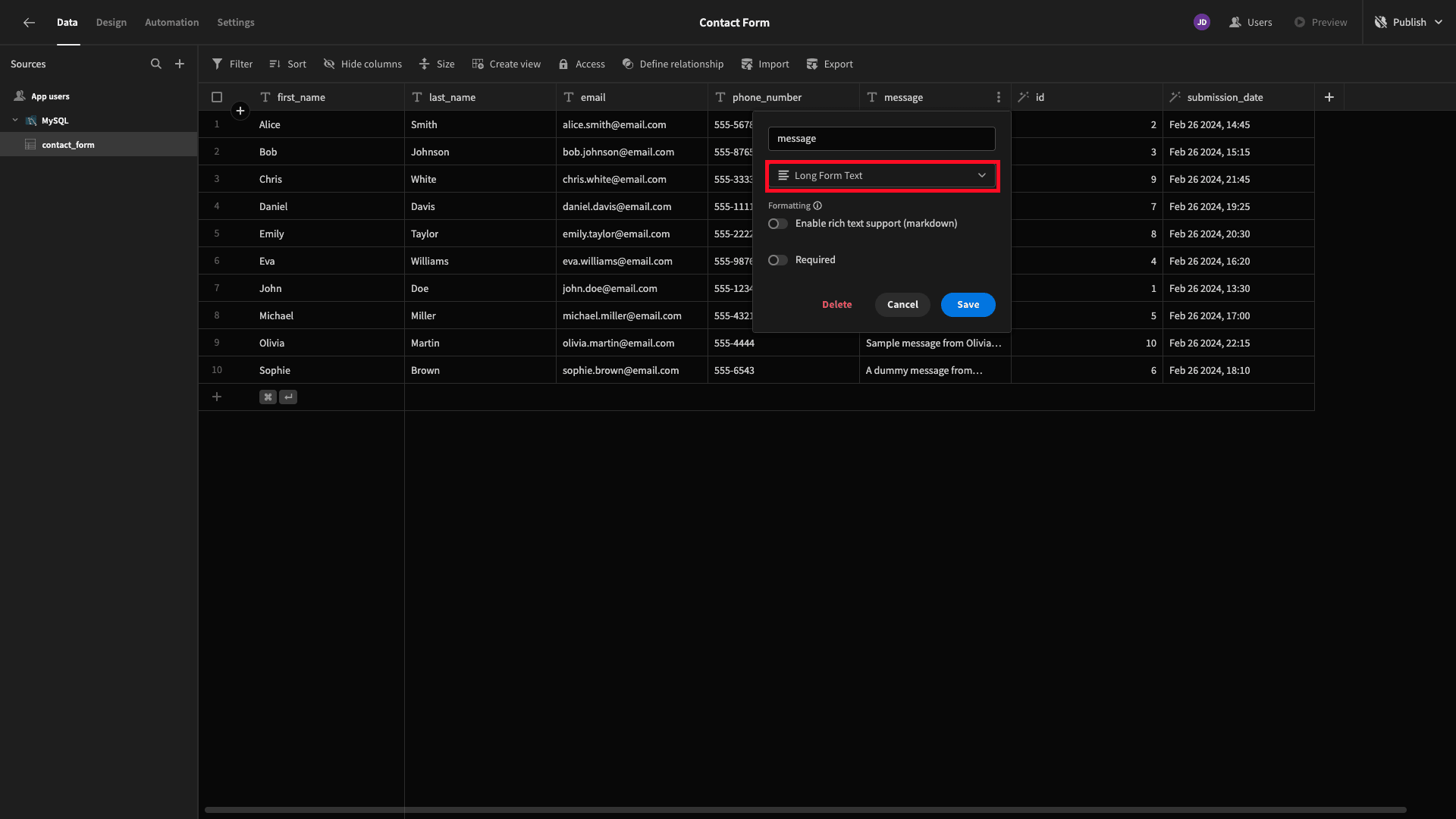The image size is (1456, 819).
Task: Open the Filter tool
Action: click(232, 64)
